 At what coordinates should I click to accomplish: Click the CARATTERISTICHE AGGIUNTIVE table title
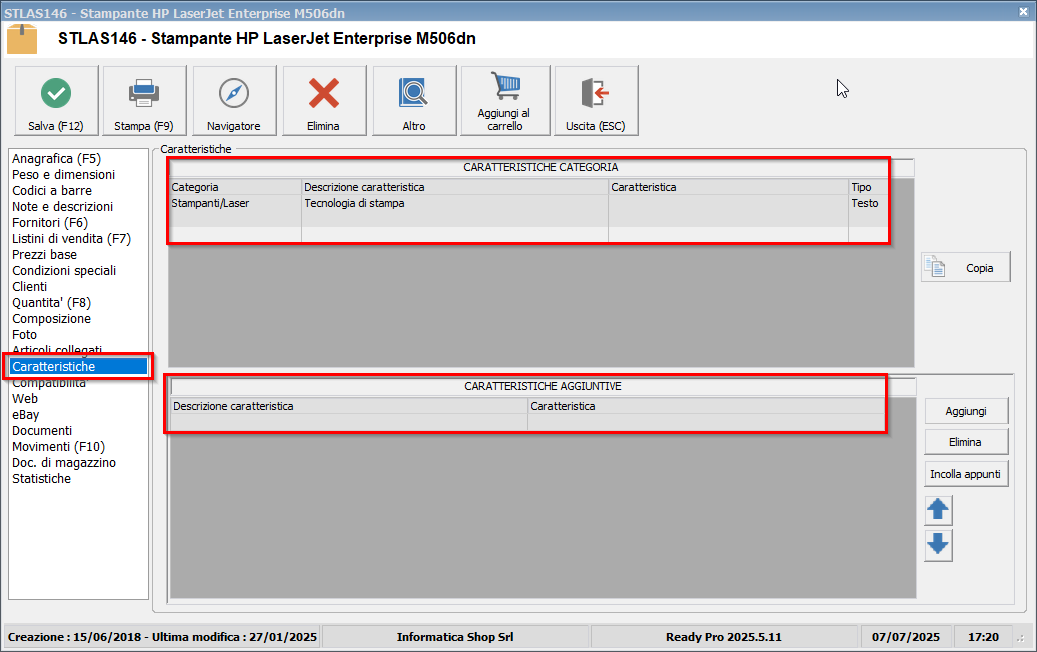pos(543,386)
